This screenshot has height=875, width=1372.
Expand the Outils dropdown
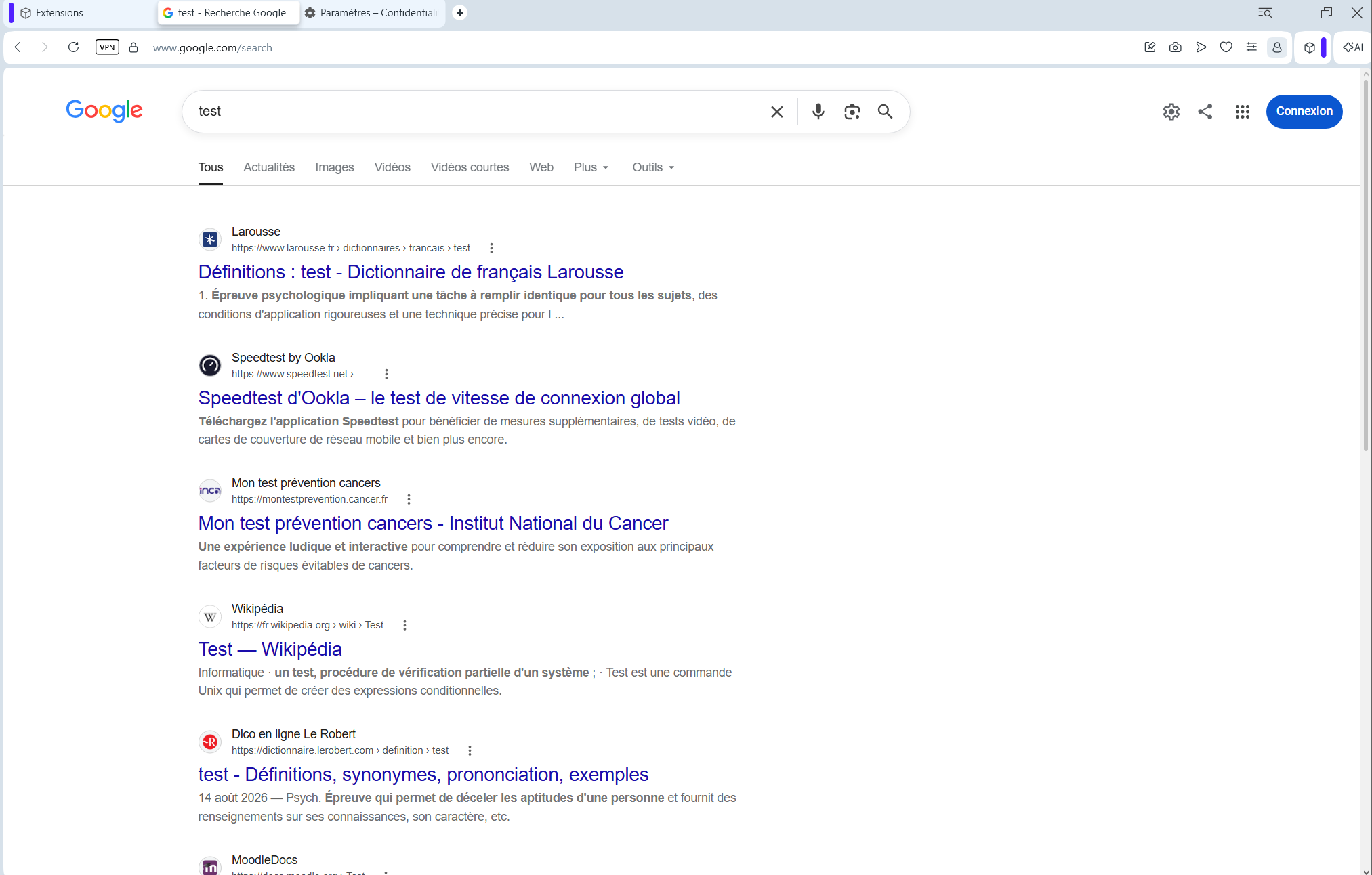[x=653, y=167]
